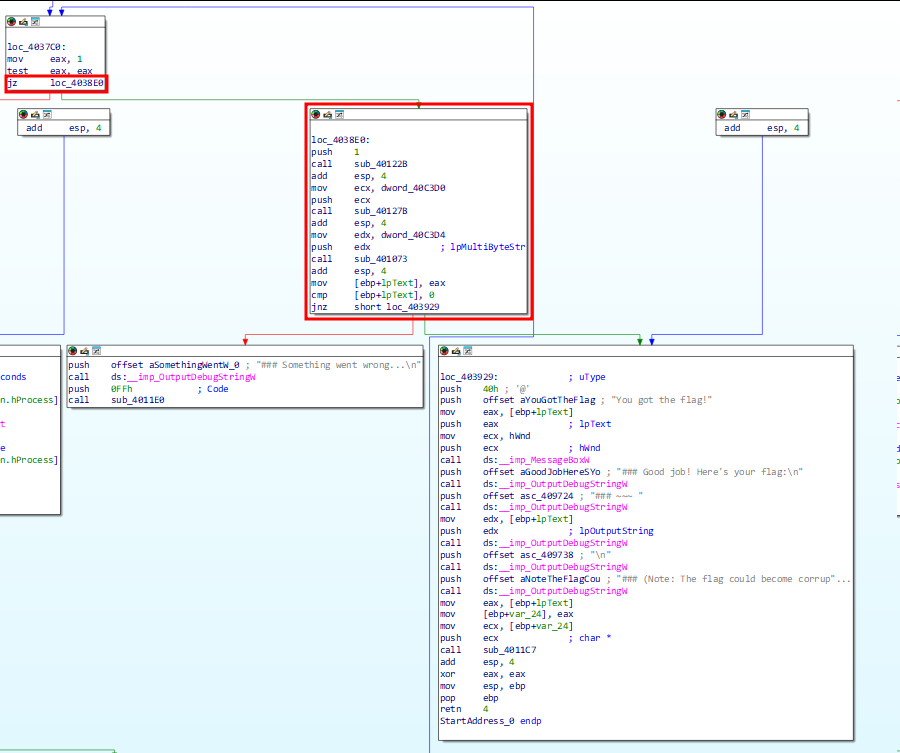This screenshot has height=753, width=900.
Task: Click the asc_409738 offset
Action: pyautogui.click(x=528, y=556)
